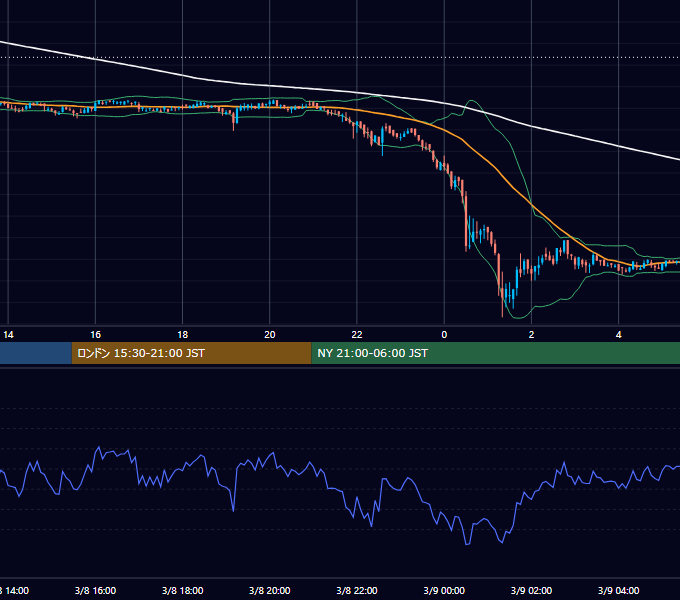Screen dimensions: 680x600
Task: Click the blue session bar before ロンドン
Action: (x=36, y=353)
